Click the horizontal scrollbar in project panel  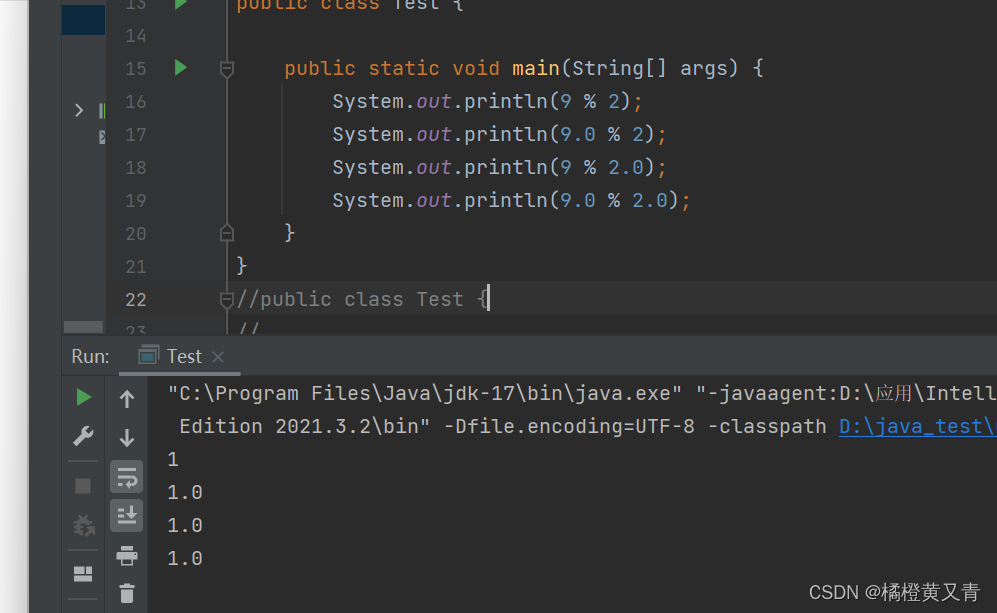pos(83,327)
